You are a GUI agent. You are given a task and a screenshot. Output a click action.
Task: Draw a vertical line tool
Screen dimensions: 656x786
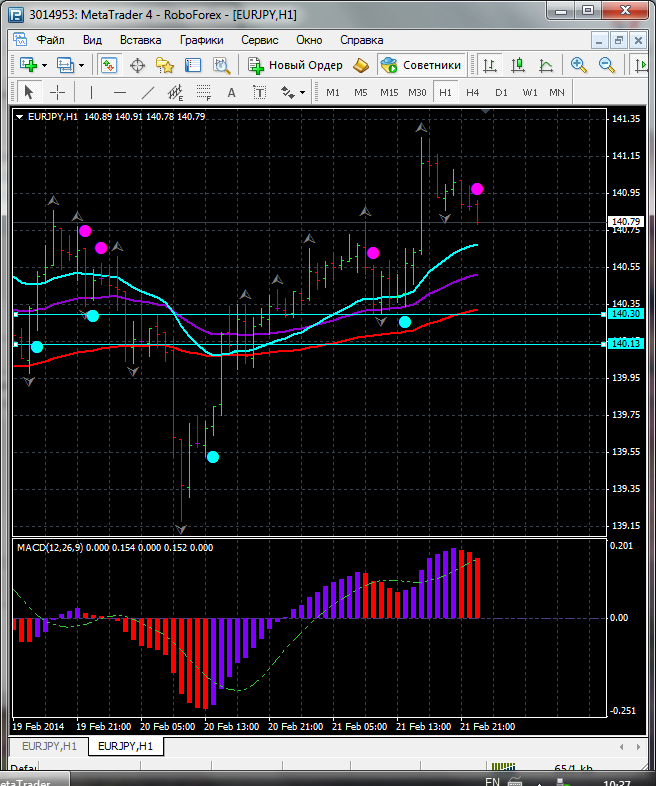pos(91,92)
